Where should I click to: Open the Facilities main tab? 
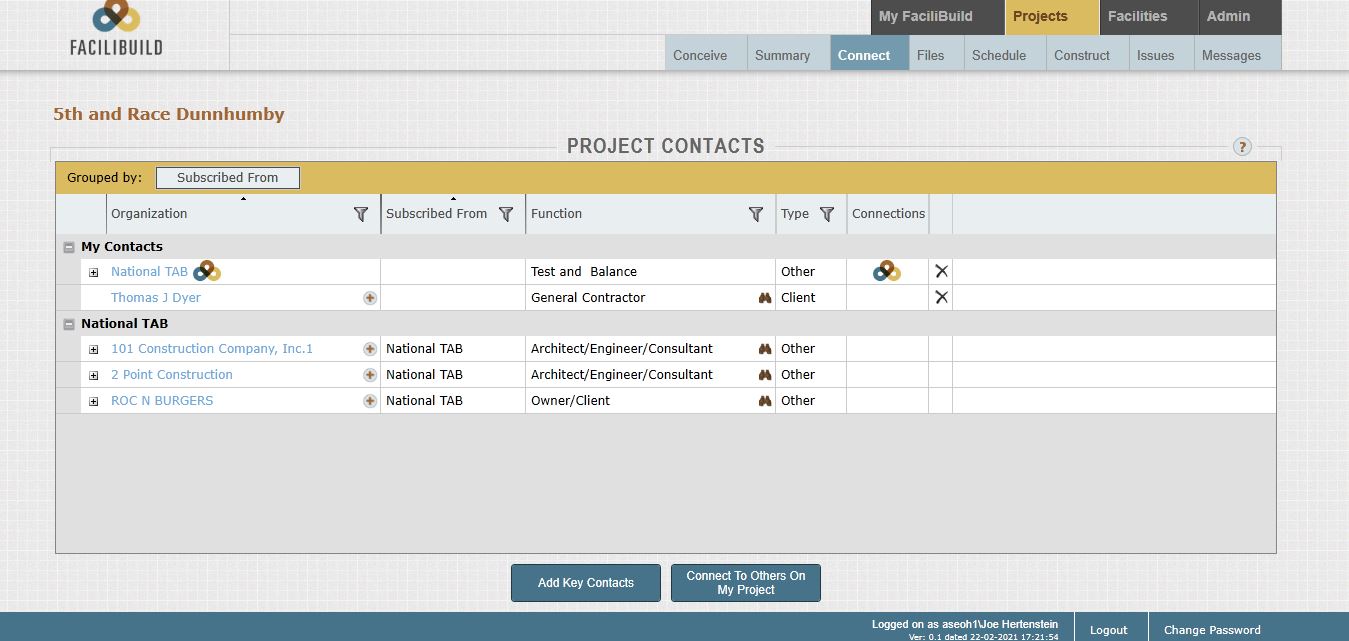[1137, 16]
